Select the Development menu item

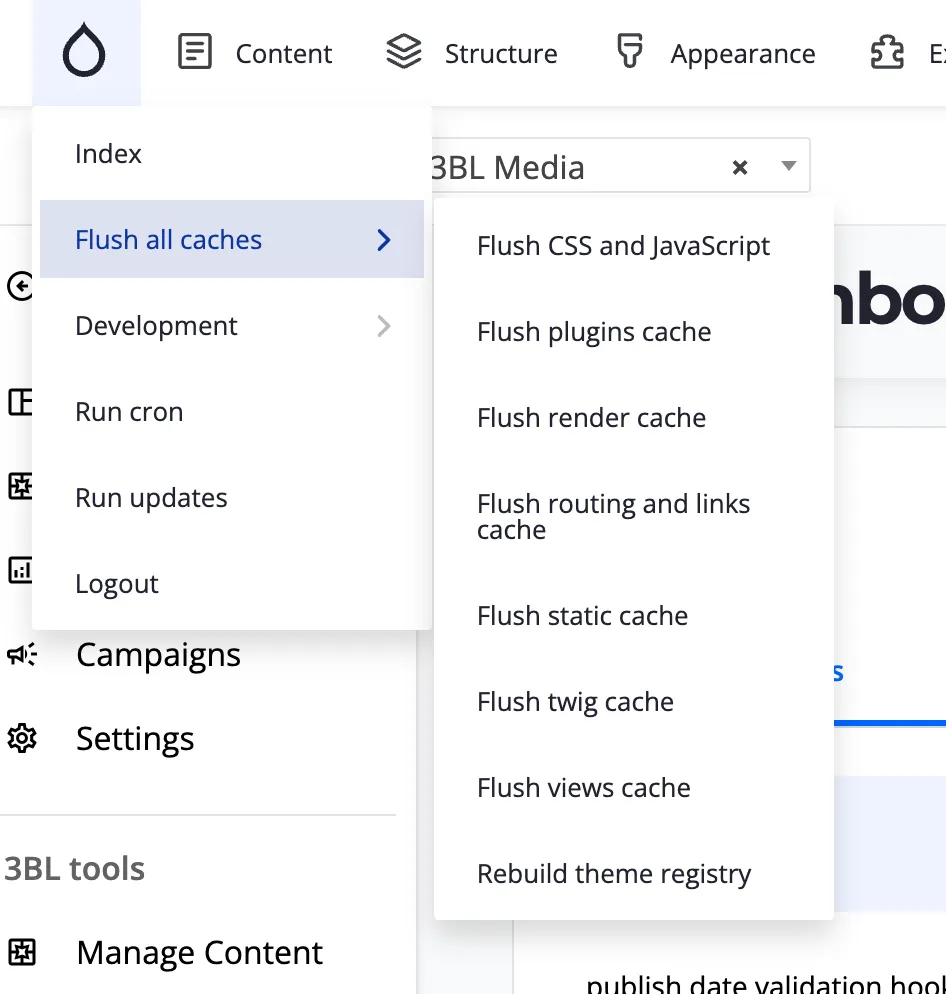pos(232,326)
